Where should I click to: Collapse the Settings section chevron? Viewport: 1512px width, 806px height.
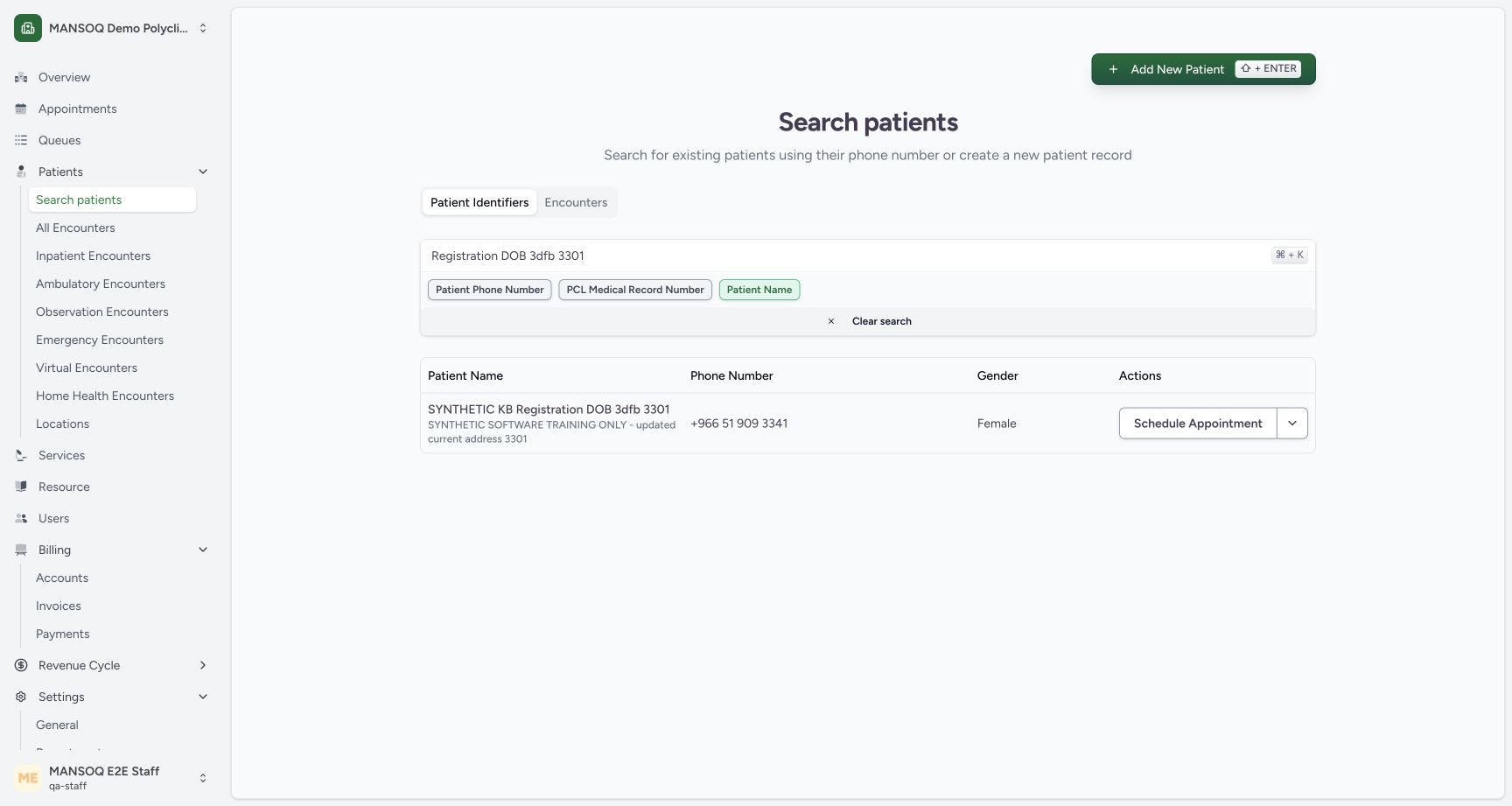tap(203, 697)
